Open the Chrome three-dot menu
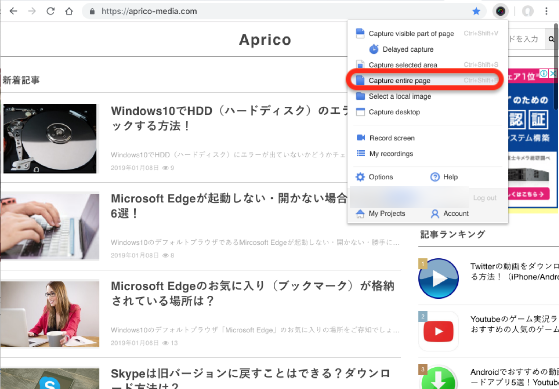This screenshot has width=559, height=389. 546,11
